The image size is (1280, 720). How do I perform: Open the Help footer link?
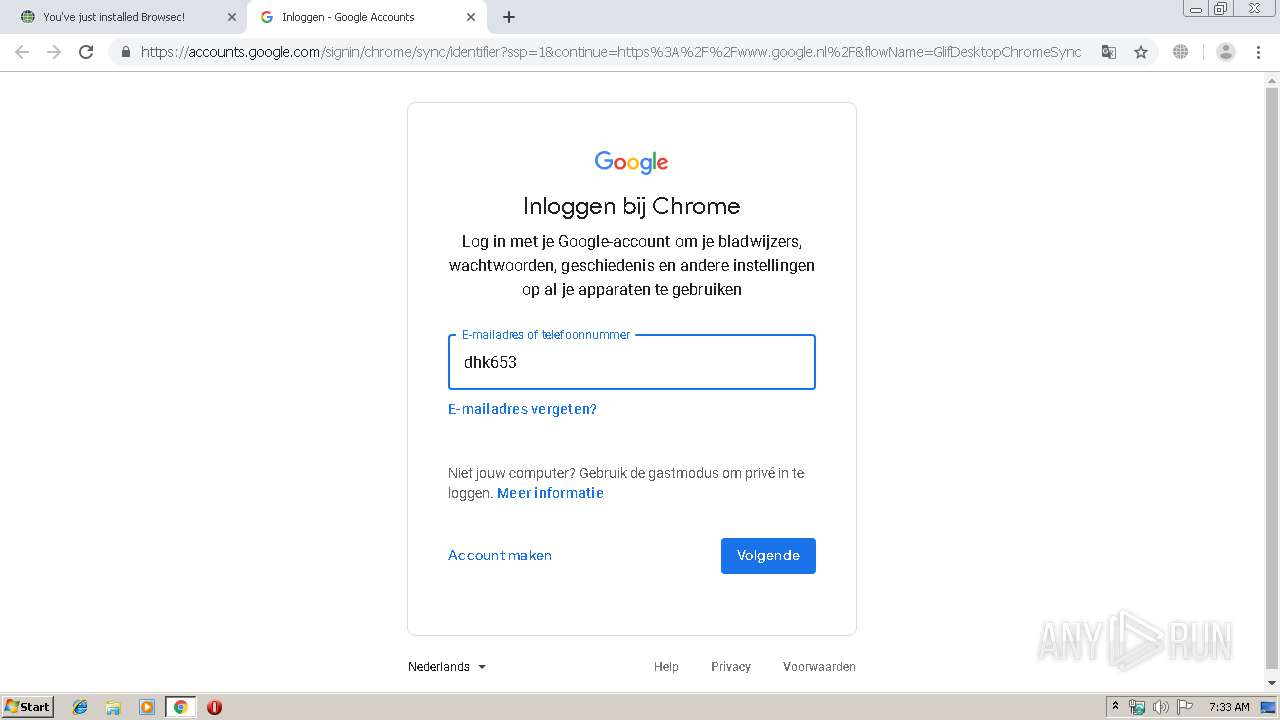[666, 667]
